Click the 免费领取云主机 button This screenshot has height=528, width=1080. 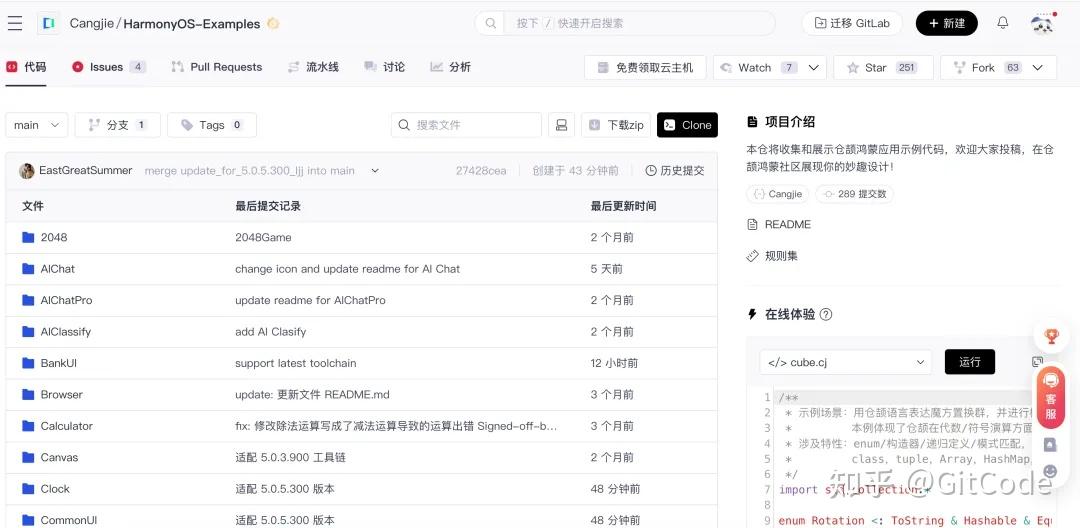pyautogui.click(x=645, y=67)
